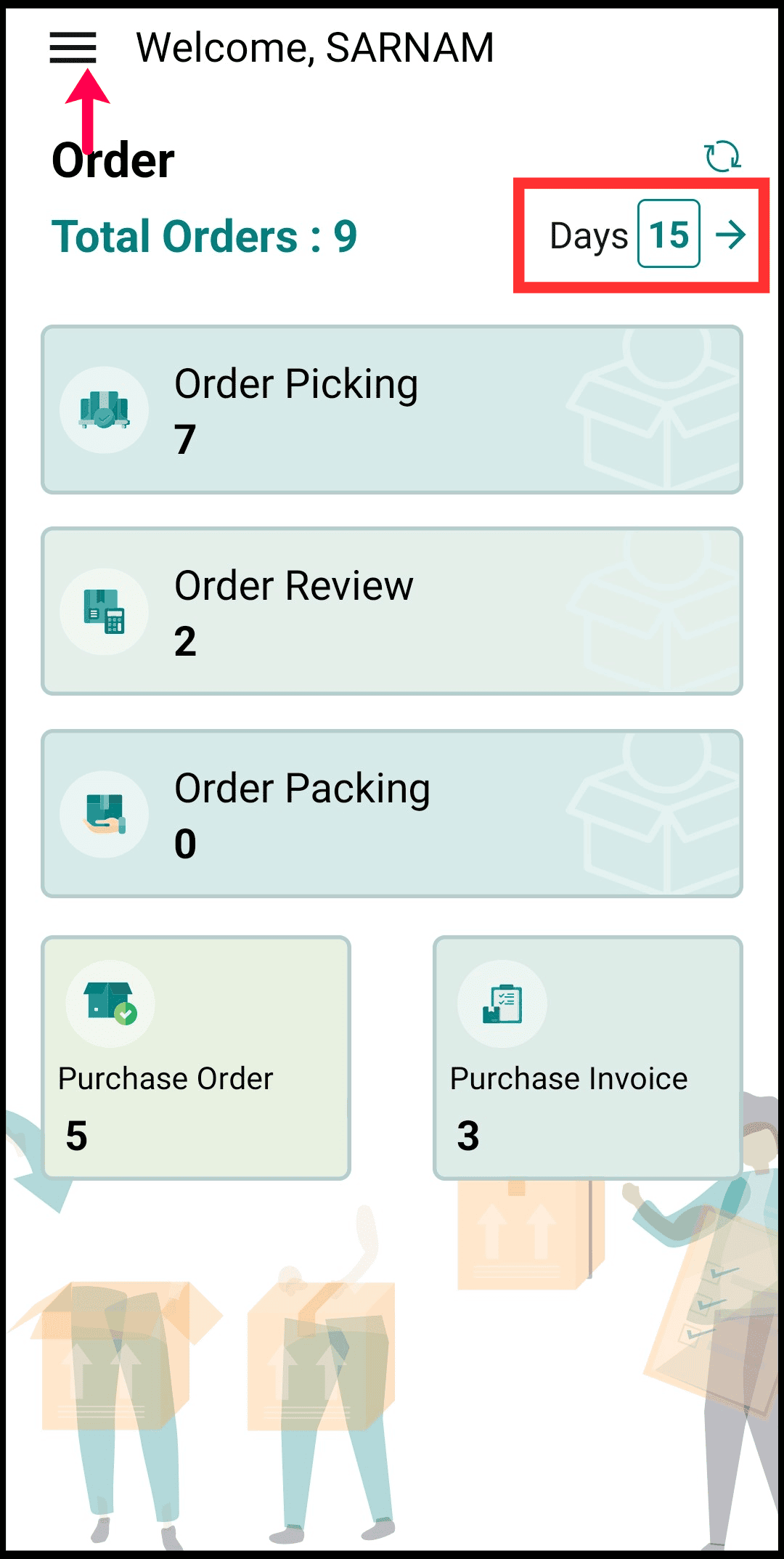Viewport: 784px width, 1559px height.
Task: Open the Order Review card title
Action: click(x=294, y=586)
